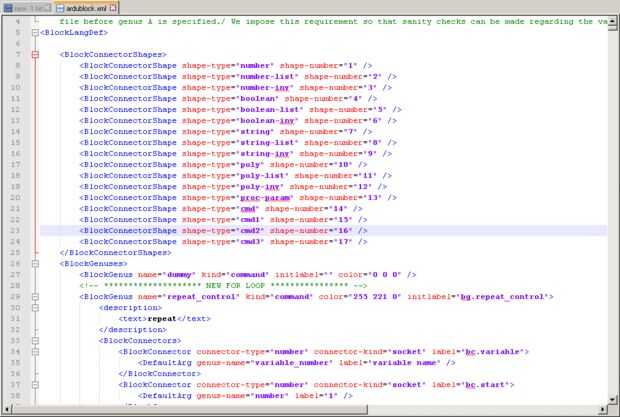620x417 pixels.
Task: Click the "number-inv" shape-type value
Action: [x=265, y=88]
